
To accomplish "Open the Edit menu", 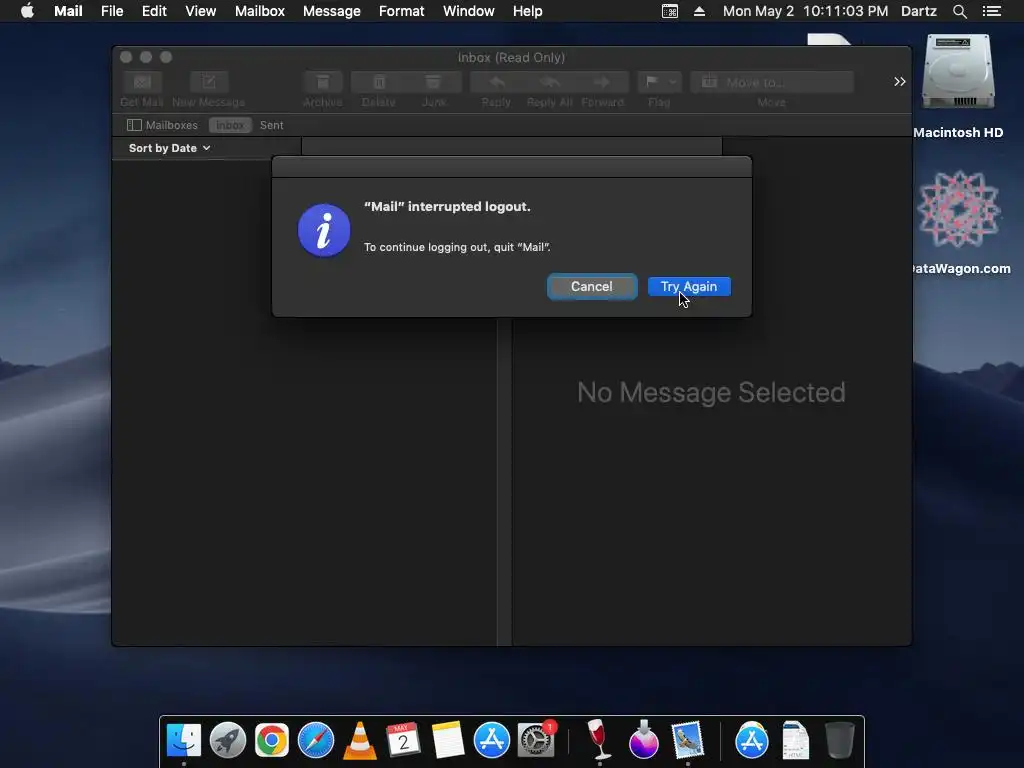I will pos(154,11).
